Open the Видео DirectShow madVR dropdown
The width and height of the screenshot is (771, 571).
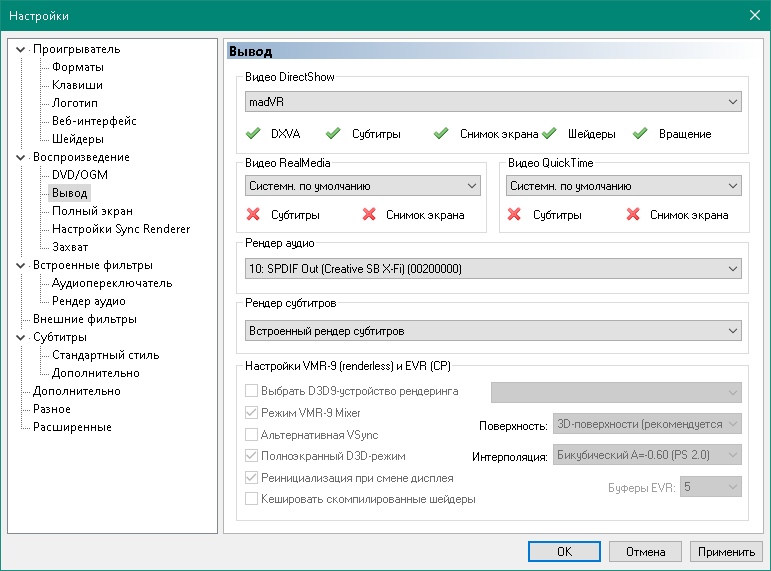[x=493, y=102]
